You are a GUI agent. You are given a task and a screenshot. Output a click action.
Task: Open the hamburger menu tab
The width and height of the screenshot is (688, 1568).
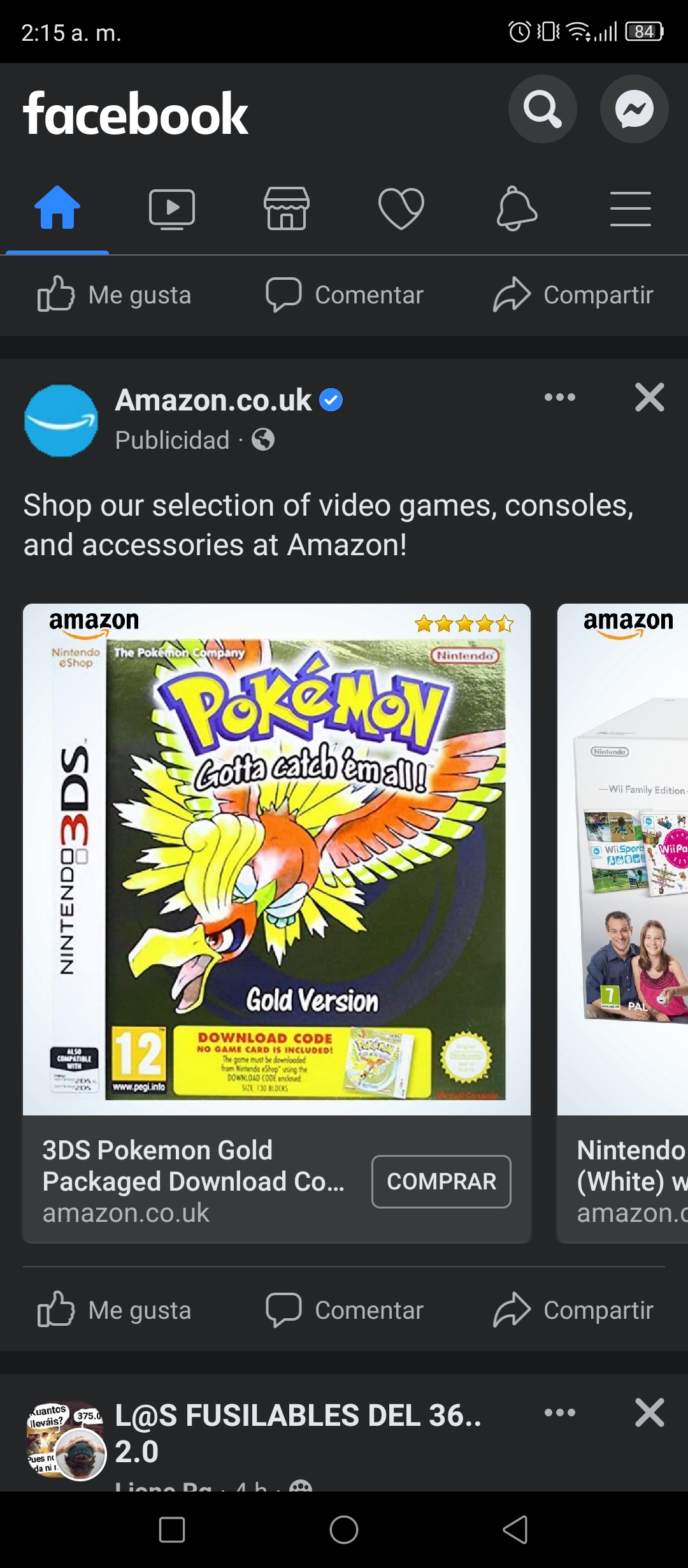631,208
